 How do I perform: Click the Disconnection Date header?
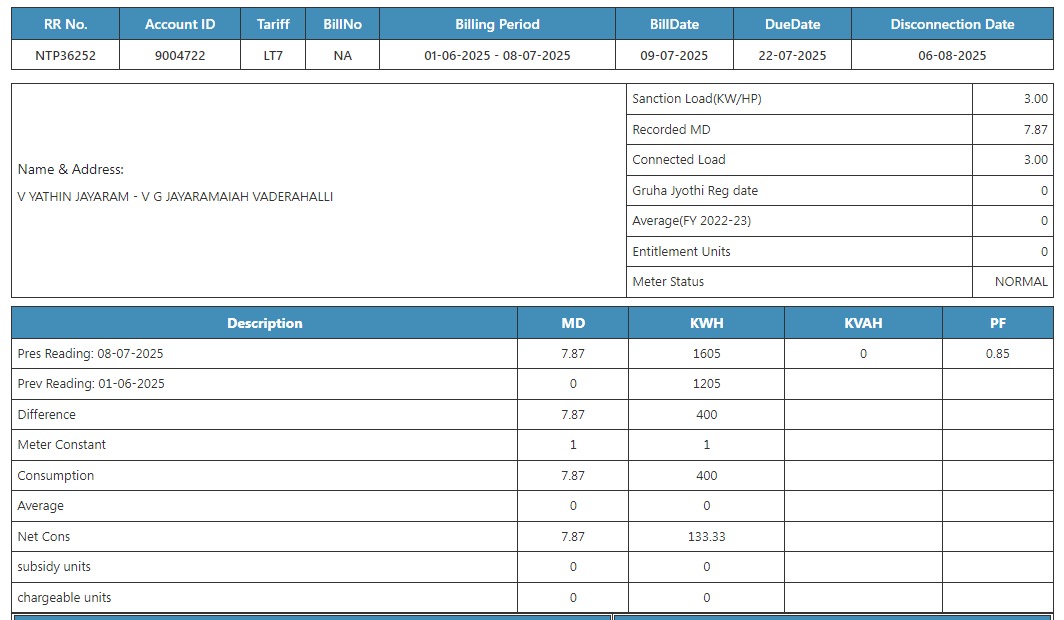(x=952, y=24)
